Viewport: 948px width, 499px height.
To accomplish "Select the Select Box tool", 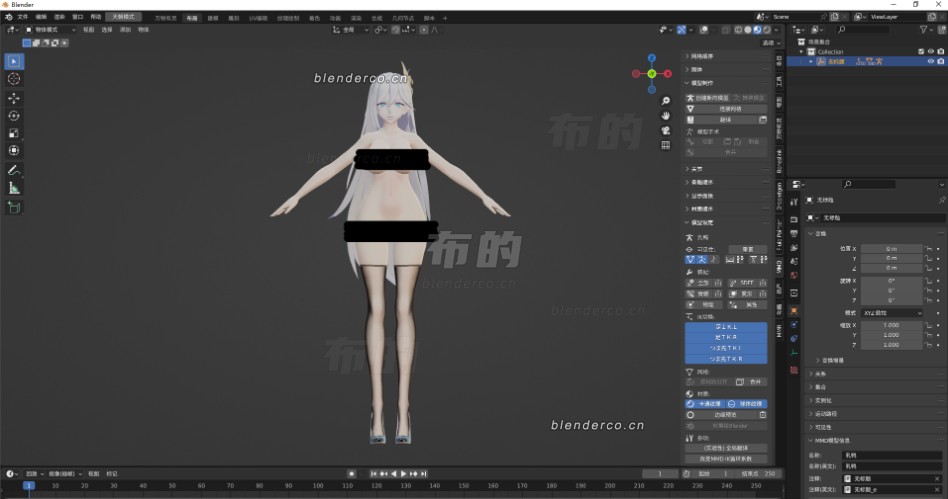I will pos(14,61).
